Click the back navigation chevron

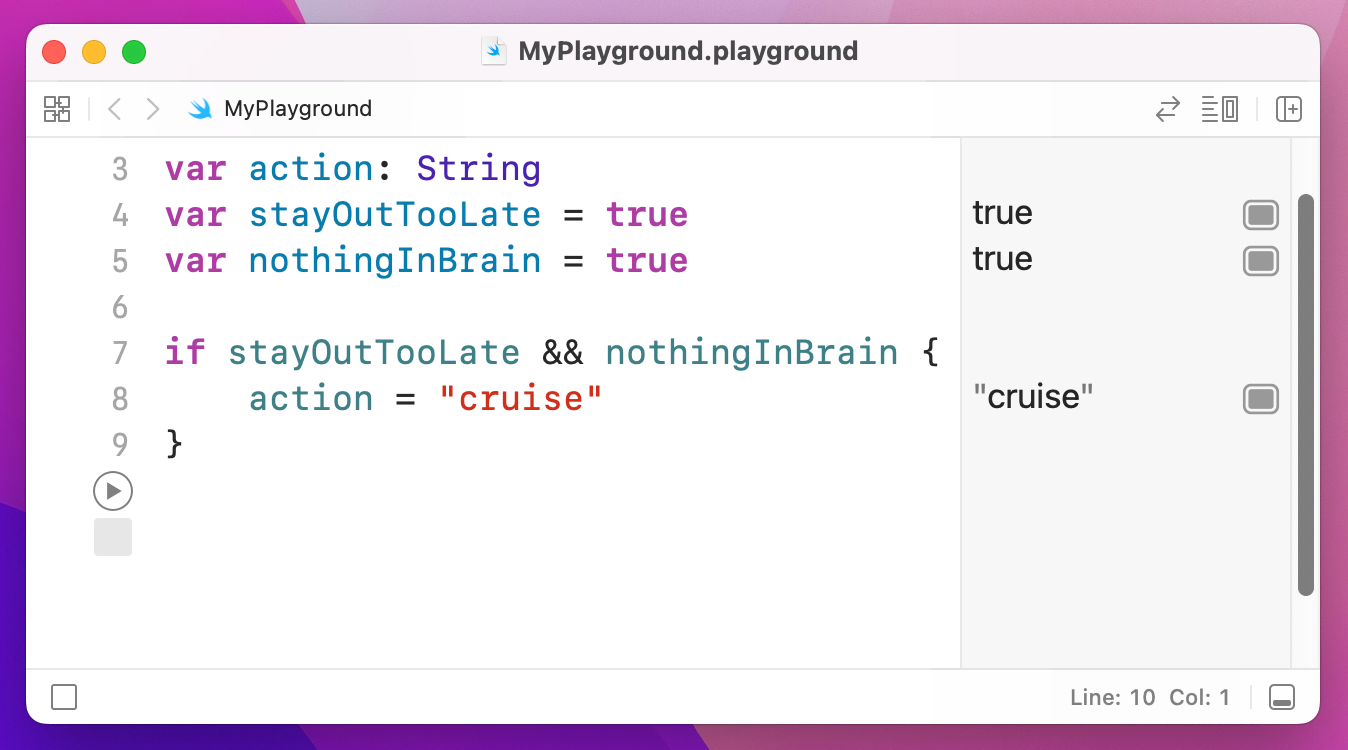click(113, 108)
